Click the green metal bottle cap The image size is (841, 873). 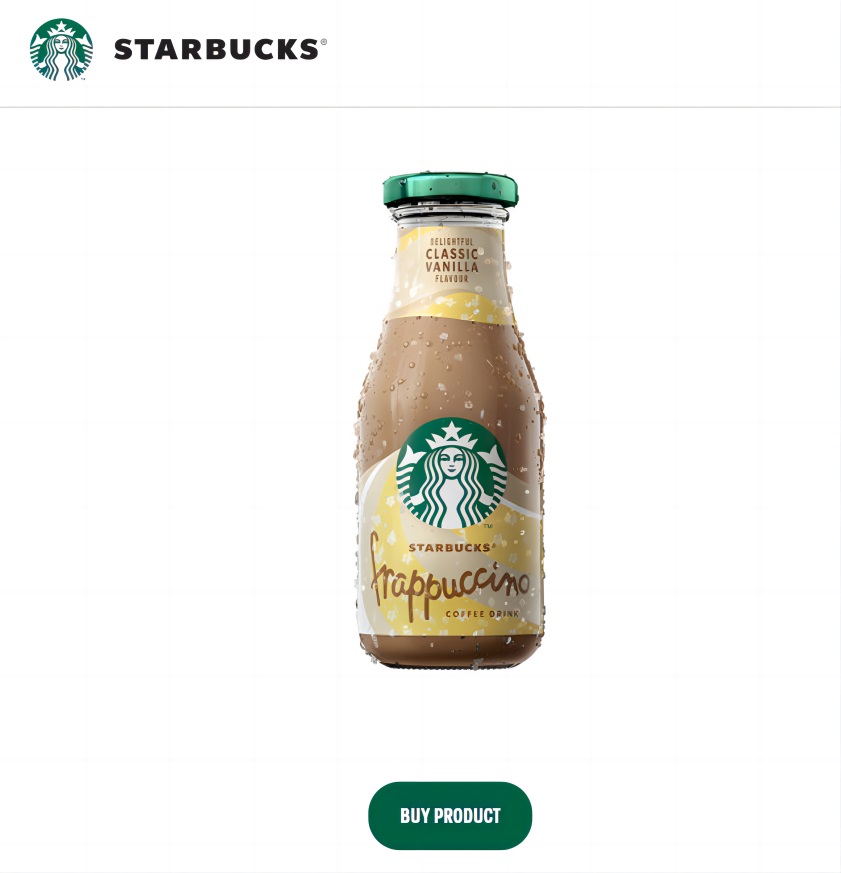coord(450,189)
